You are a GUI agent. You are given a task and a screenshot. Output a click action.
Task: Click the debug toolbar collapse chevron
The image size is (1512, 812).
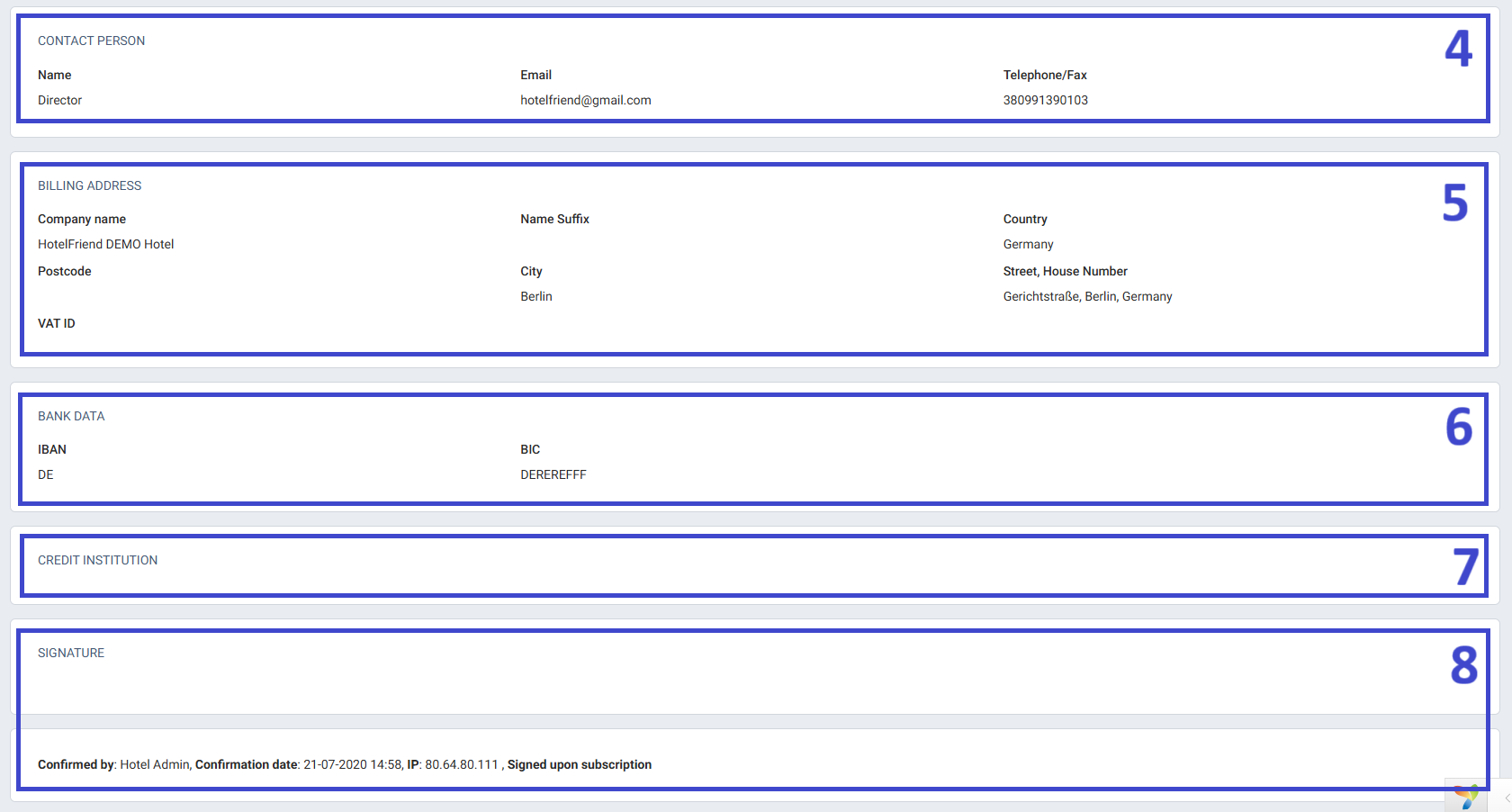[1507, 798]
